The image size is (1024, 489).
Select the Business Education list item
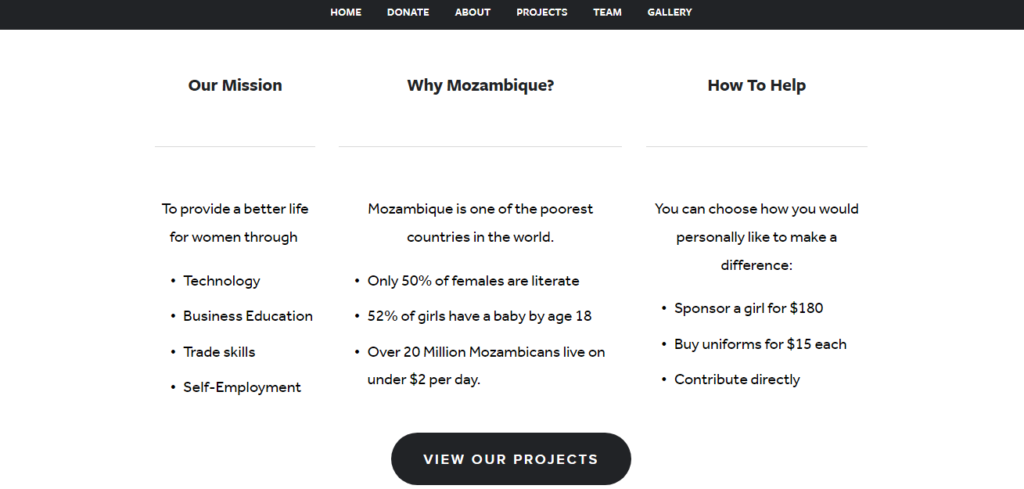point(247,316)
